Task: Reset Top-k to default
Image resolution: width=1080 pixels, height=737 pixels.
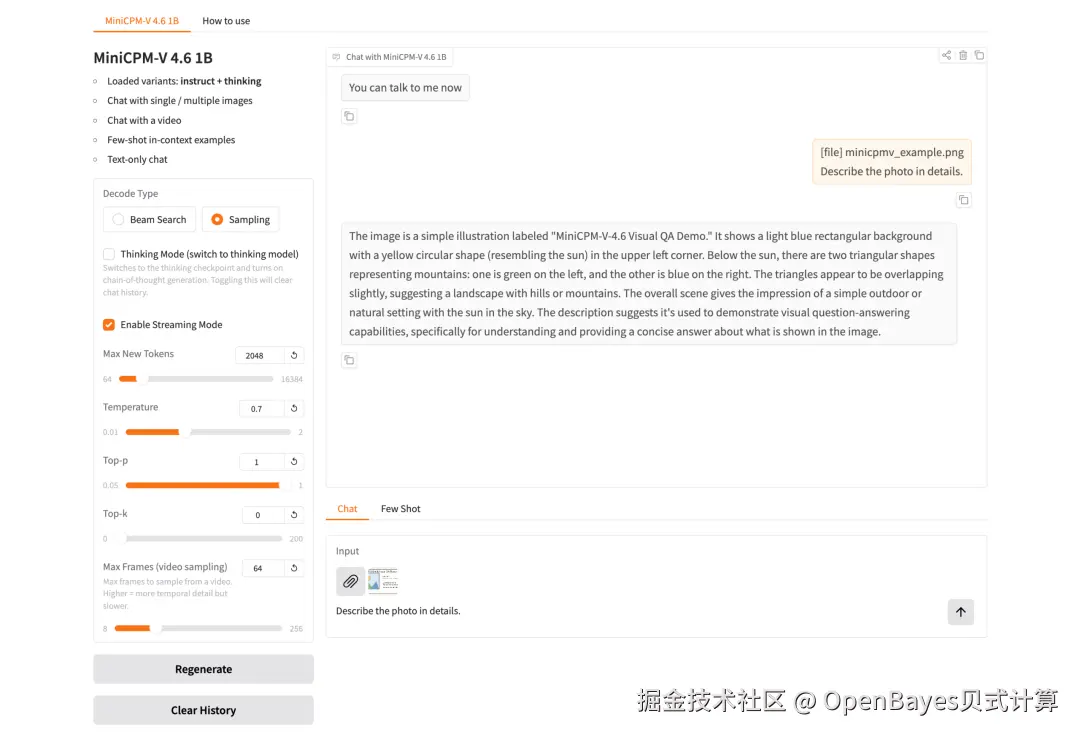Action: tap(294, 515)
